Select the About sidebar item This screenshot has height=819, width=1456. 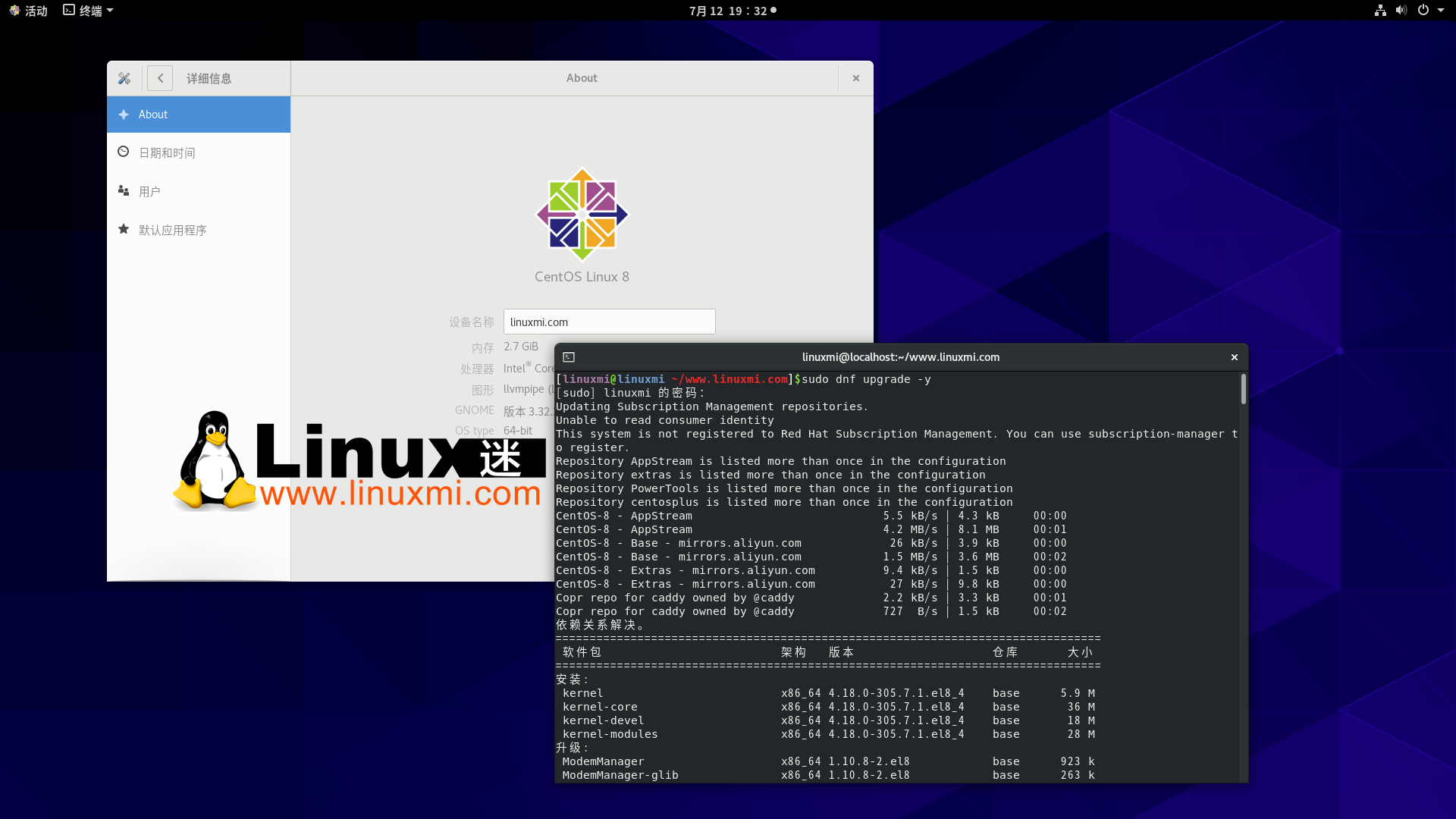point(199,115)
